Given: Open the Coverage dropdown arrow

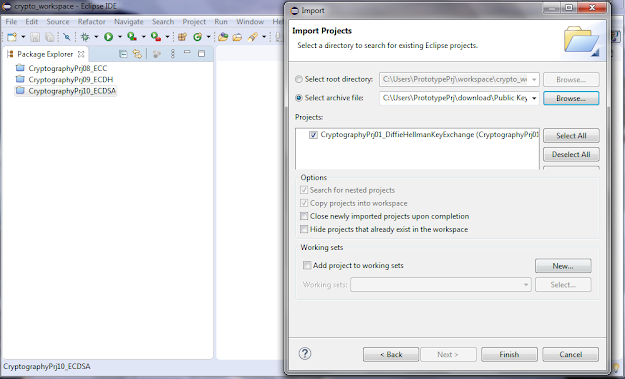Looking at the screenshot, I should [143, 37].
